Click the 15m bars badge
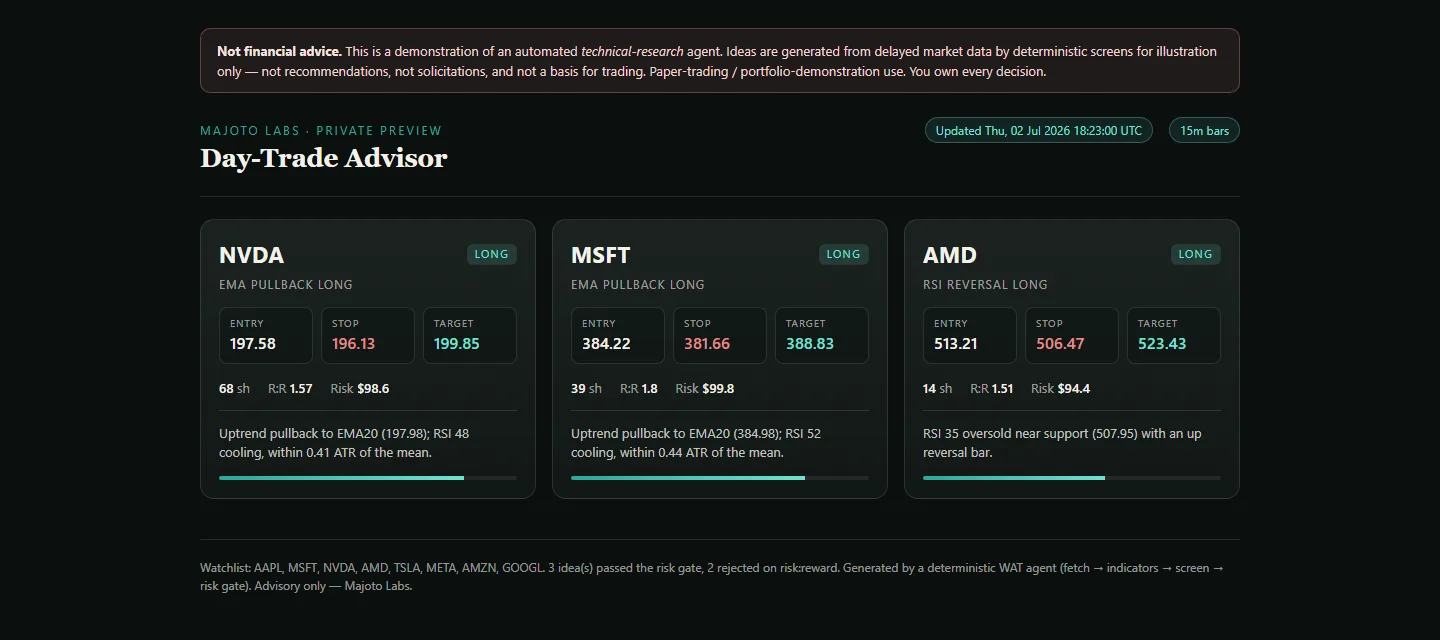 pyautogui.click(x=1204, y=131)
